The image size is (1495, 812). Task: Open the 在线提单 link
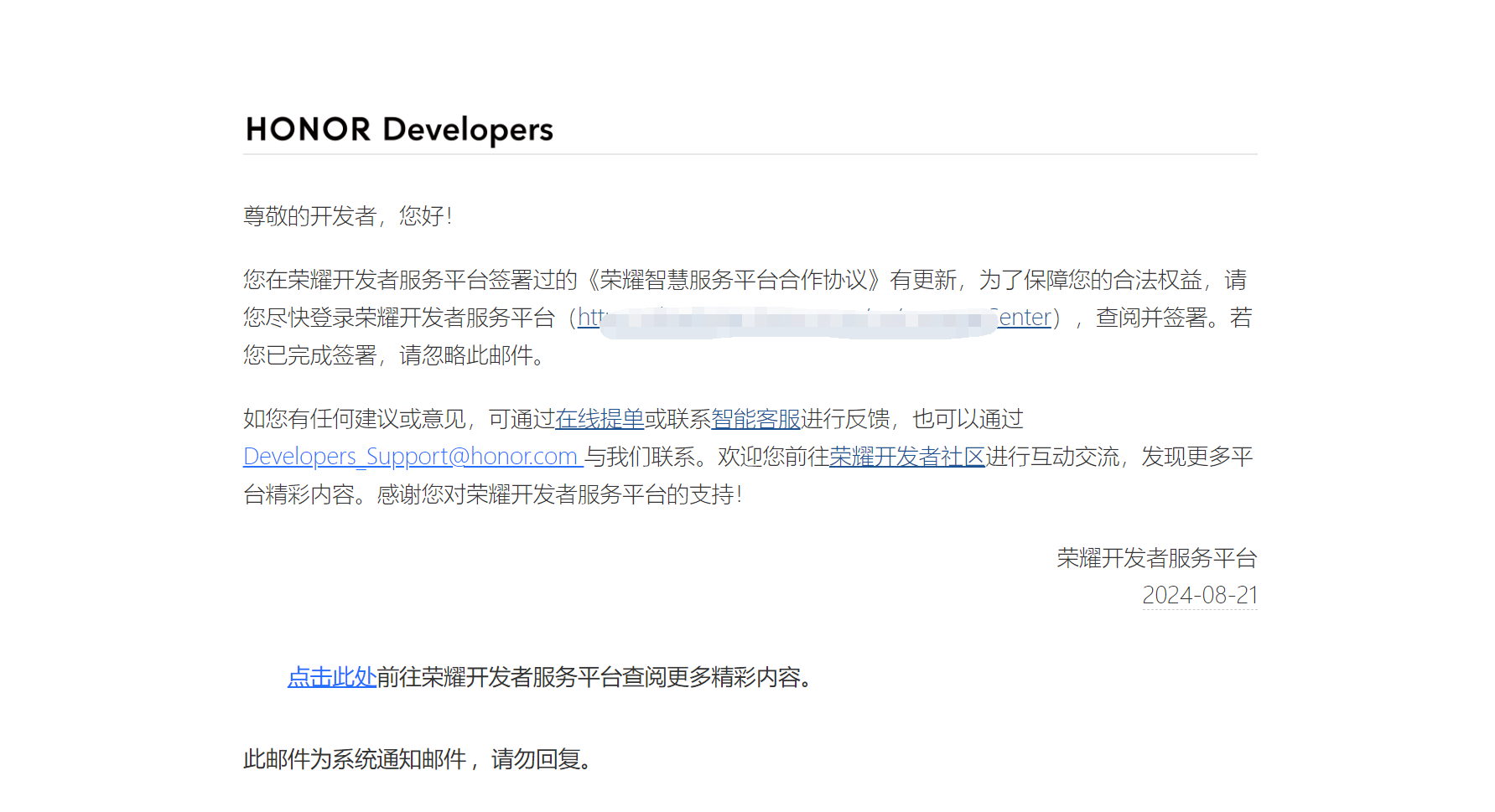(600, 419)
